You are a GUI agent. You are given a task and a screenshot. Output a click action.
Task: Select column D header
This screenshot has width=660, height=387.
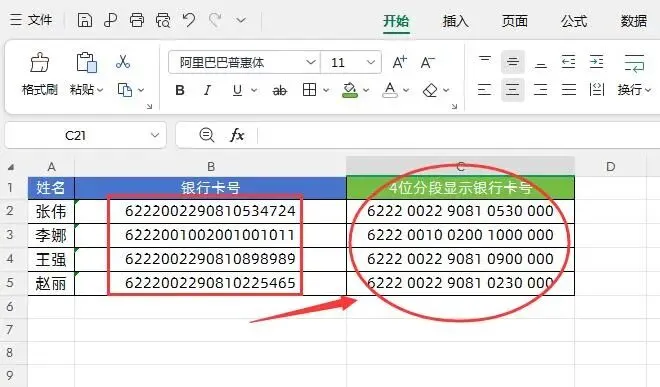coord(611,167)
